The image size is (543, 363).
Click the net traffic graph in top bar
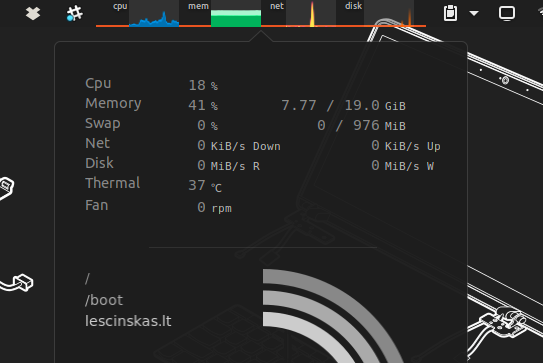pyautogui.click(x=311, y=14)
